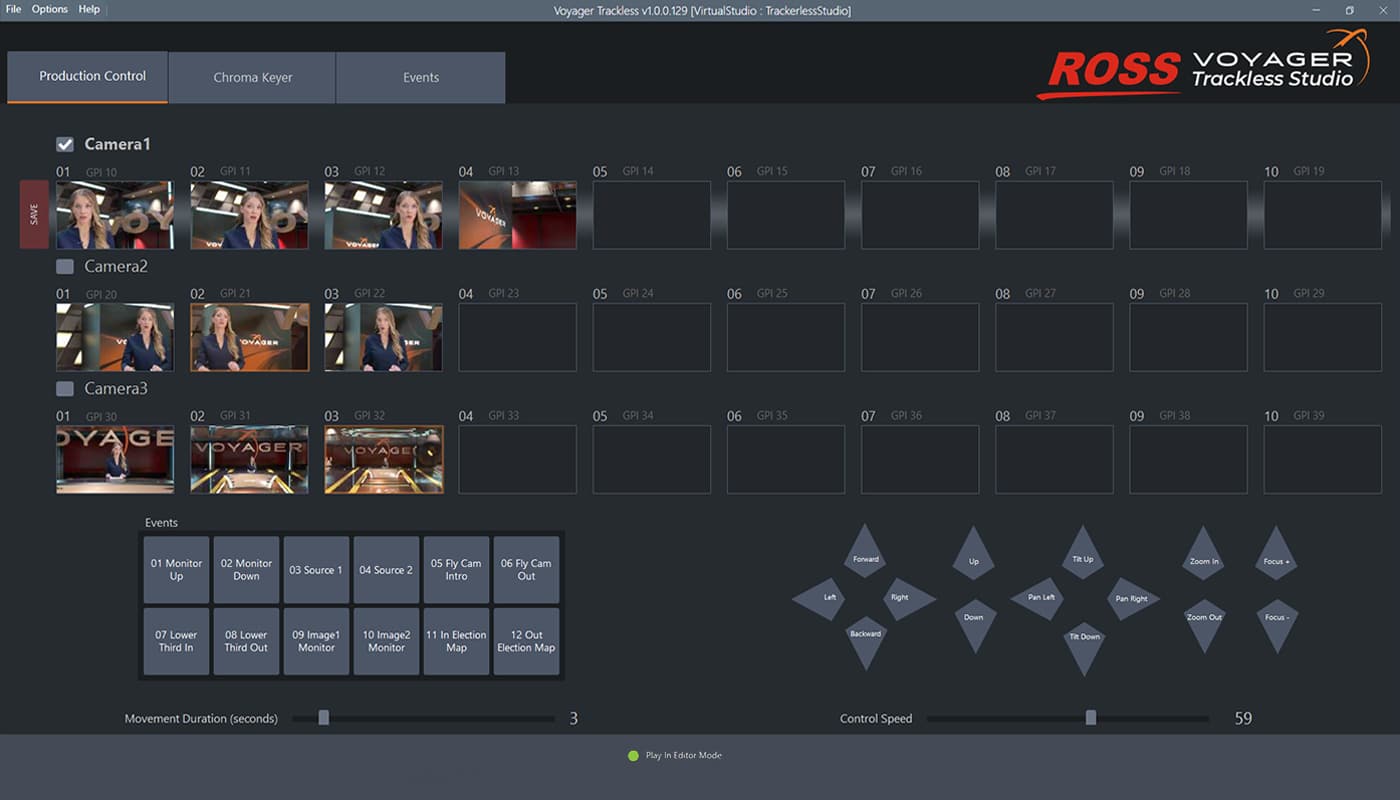Open the Help menu
The width and height of the screenshot is (1400, 800).
pyautogui.click(x=89, y=9)
